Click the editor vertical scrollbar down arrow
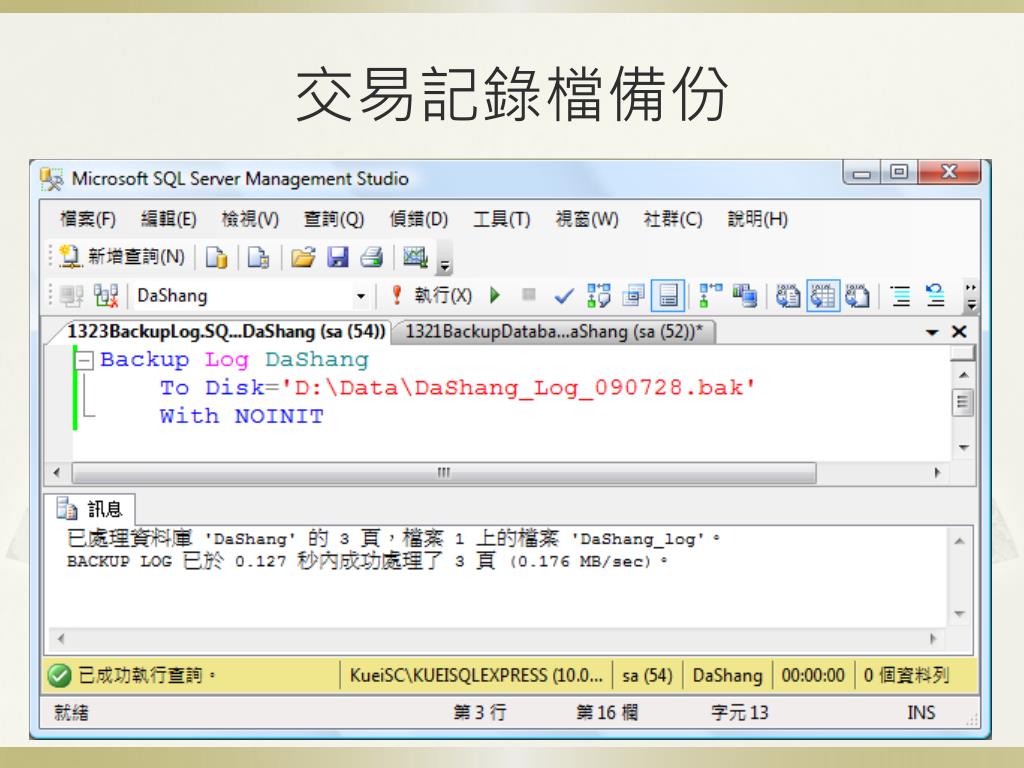 [x=963, y=447]
